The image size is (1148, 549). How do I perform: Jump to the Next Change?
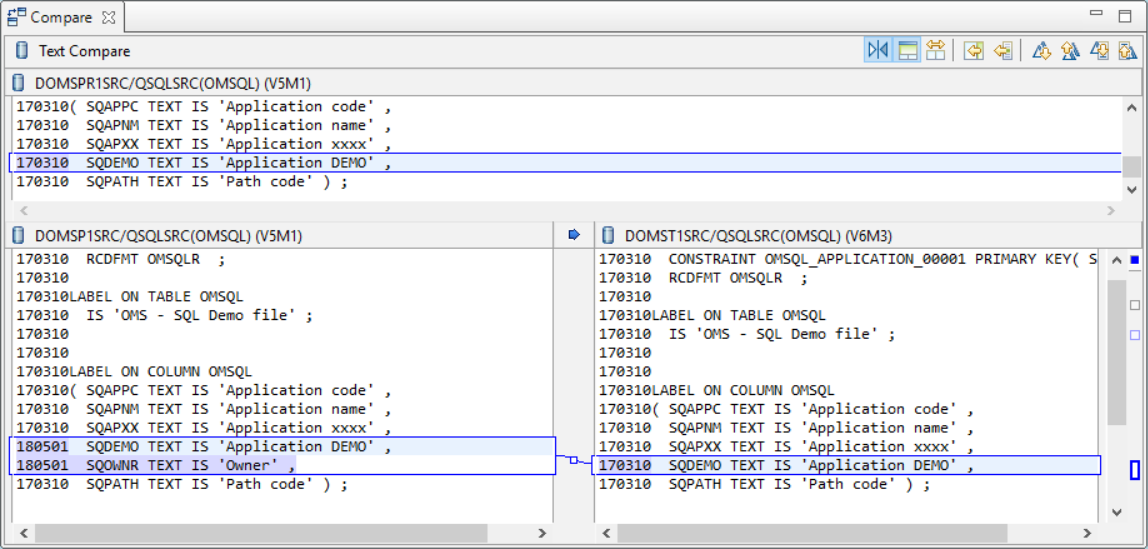1100,51
